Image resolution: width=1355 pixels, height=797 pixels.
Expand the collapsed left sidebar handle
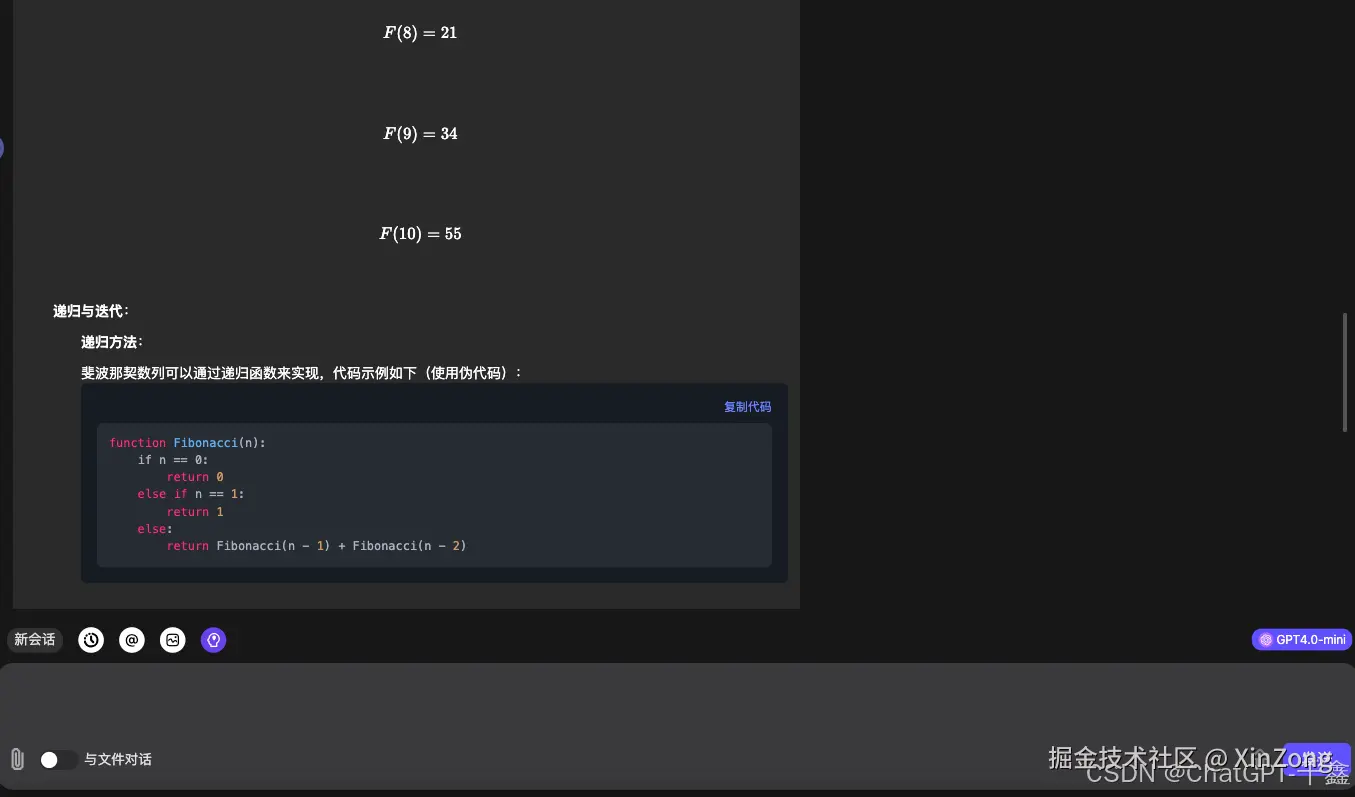tap(3, 148)
